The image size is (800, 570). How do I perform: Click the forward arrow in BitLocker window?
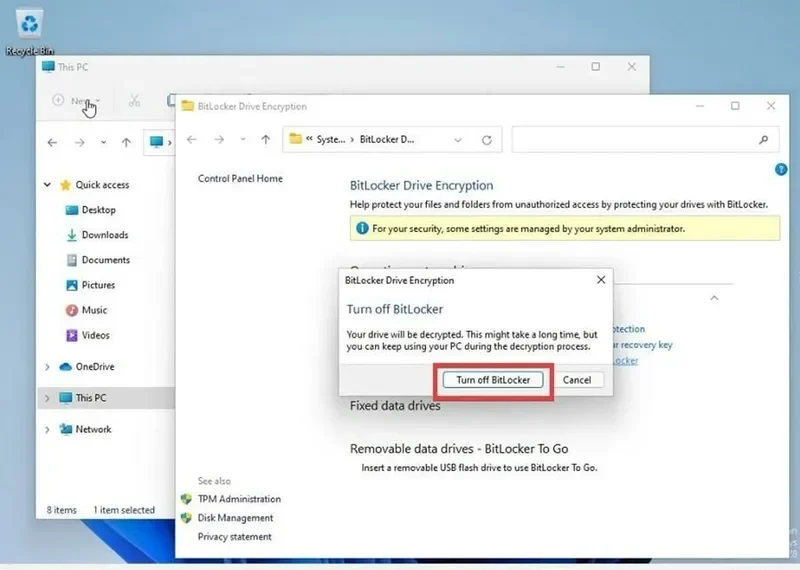219,139
